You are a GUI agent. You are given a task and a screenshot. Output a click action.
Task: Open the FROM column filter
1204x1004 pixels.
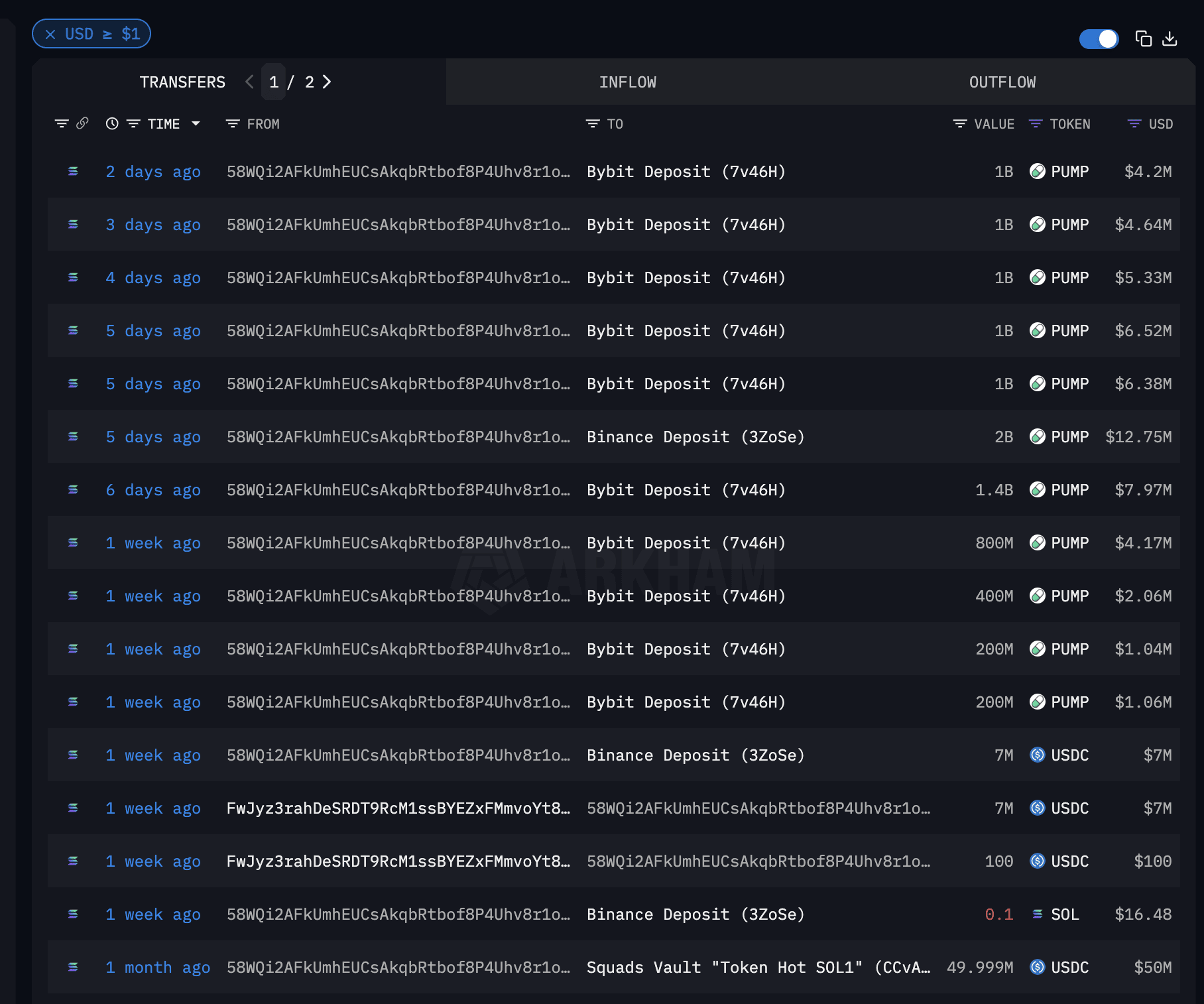(x=233, y=124)
